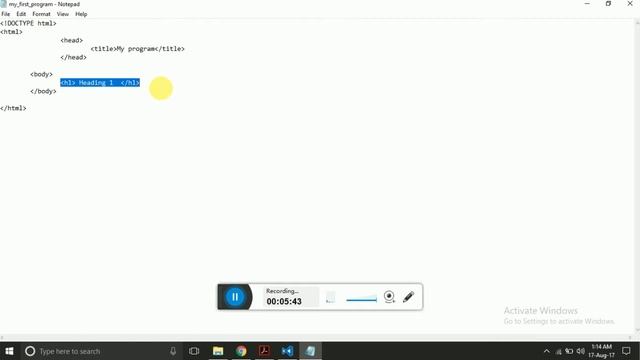Click the microphone icon in search box
Screen dimensions: 640x360
pyautogui.click(x=173, y=351)
